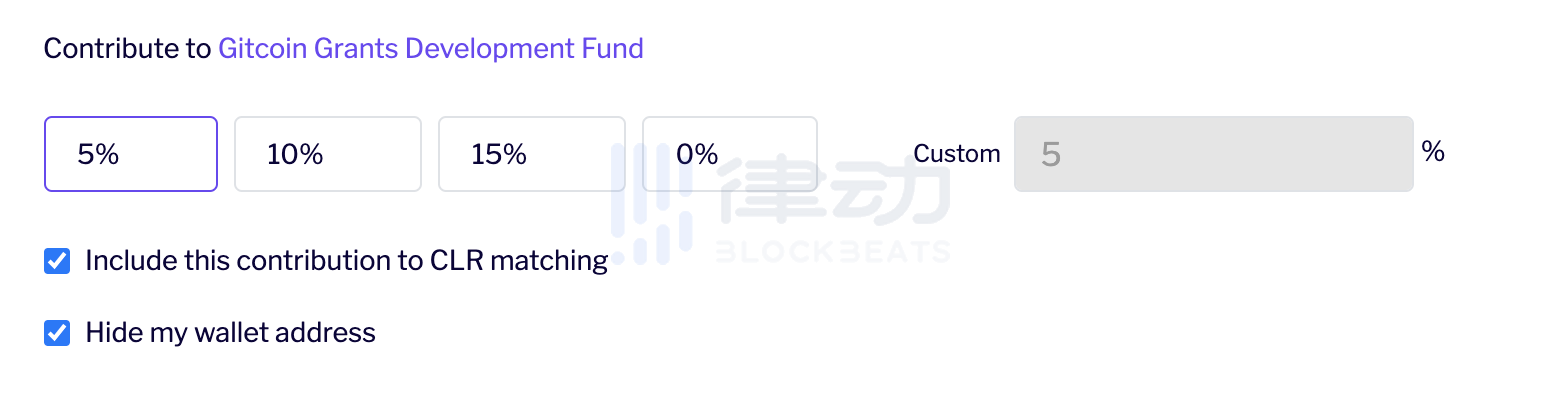Choose the 10% contribution option
This screenshot has height=408, width=1562.
[x=328, y=154]
